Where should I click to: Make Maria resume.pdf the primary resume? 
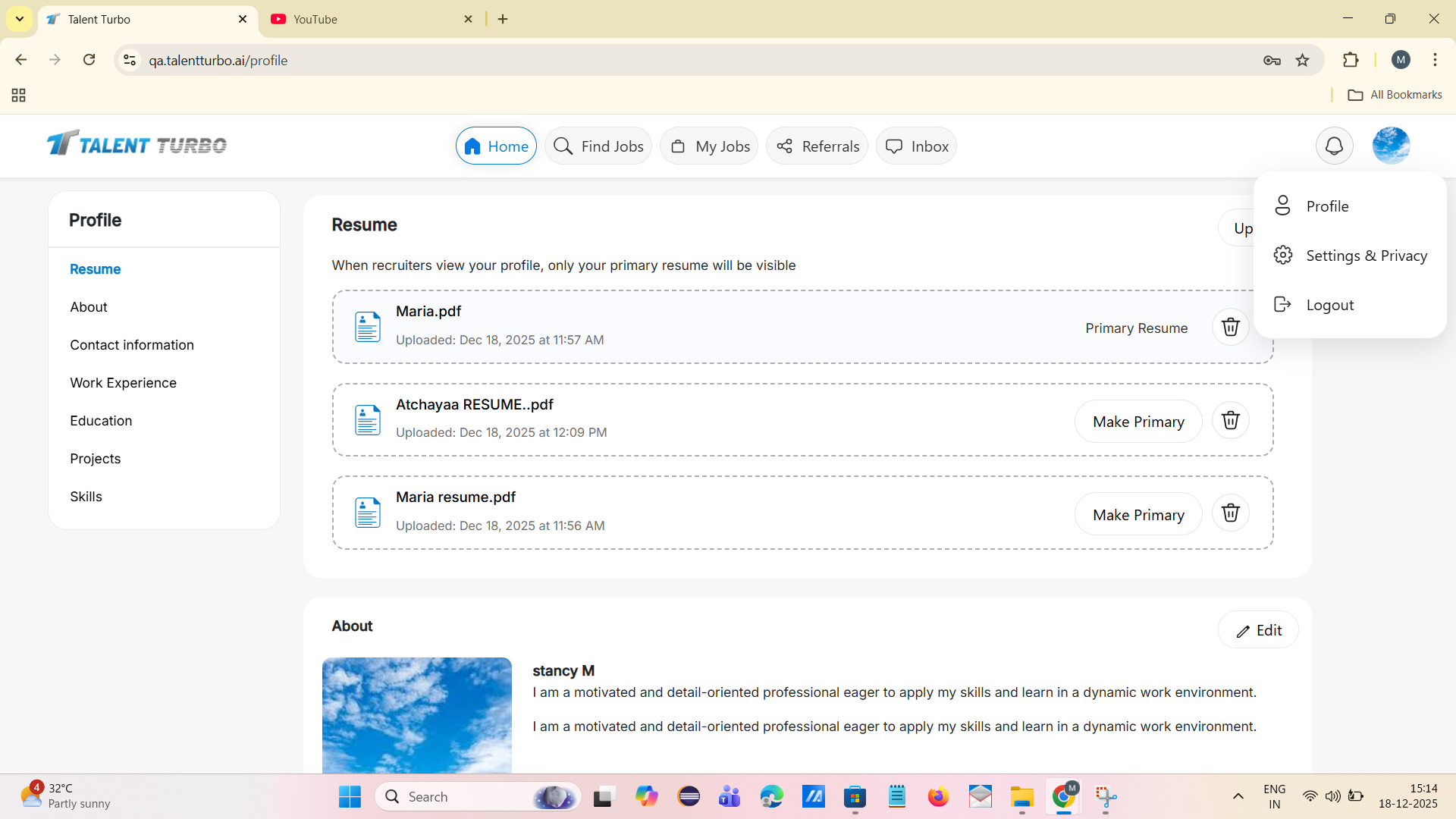(1138, 515)
